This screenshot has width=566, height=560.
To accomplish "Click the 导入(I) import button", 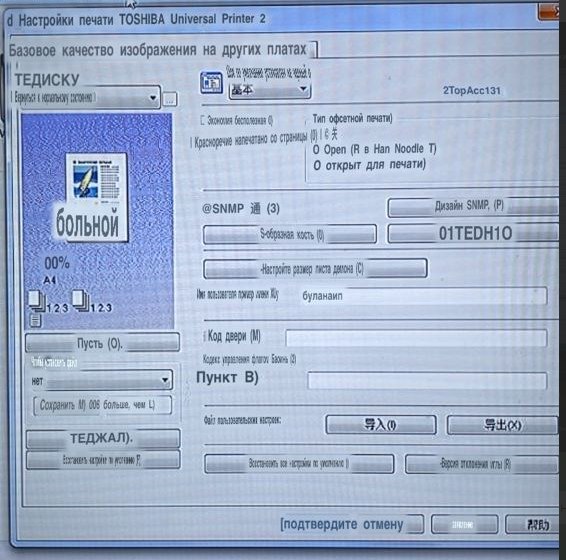I will pyautogui.click(x=381, y=425).
